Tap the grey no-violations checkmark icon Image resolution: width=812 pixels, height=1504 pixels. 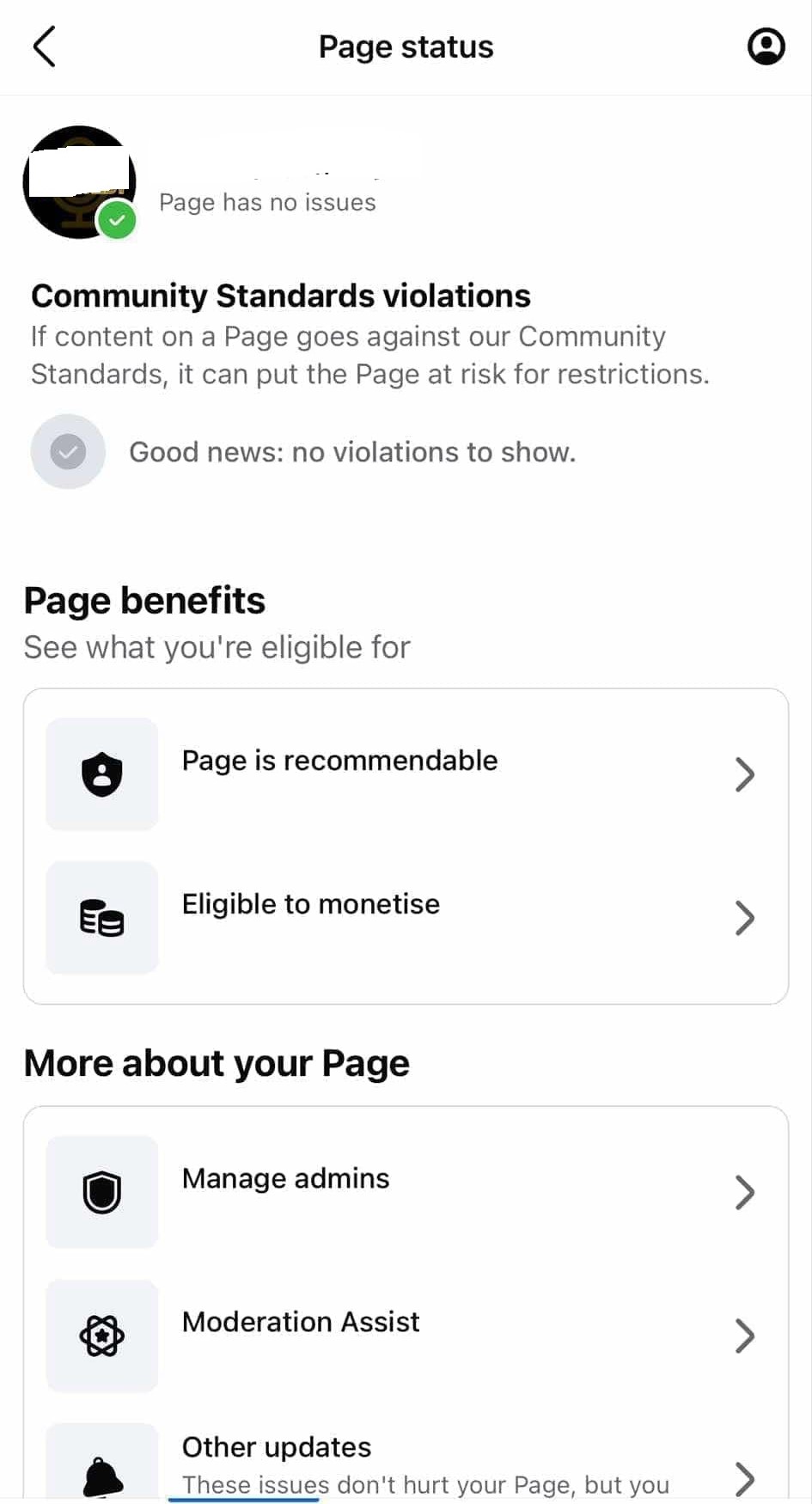[x=68, y=451]
